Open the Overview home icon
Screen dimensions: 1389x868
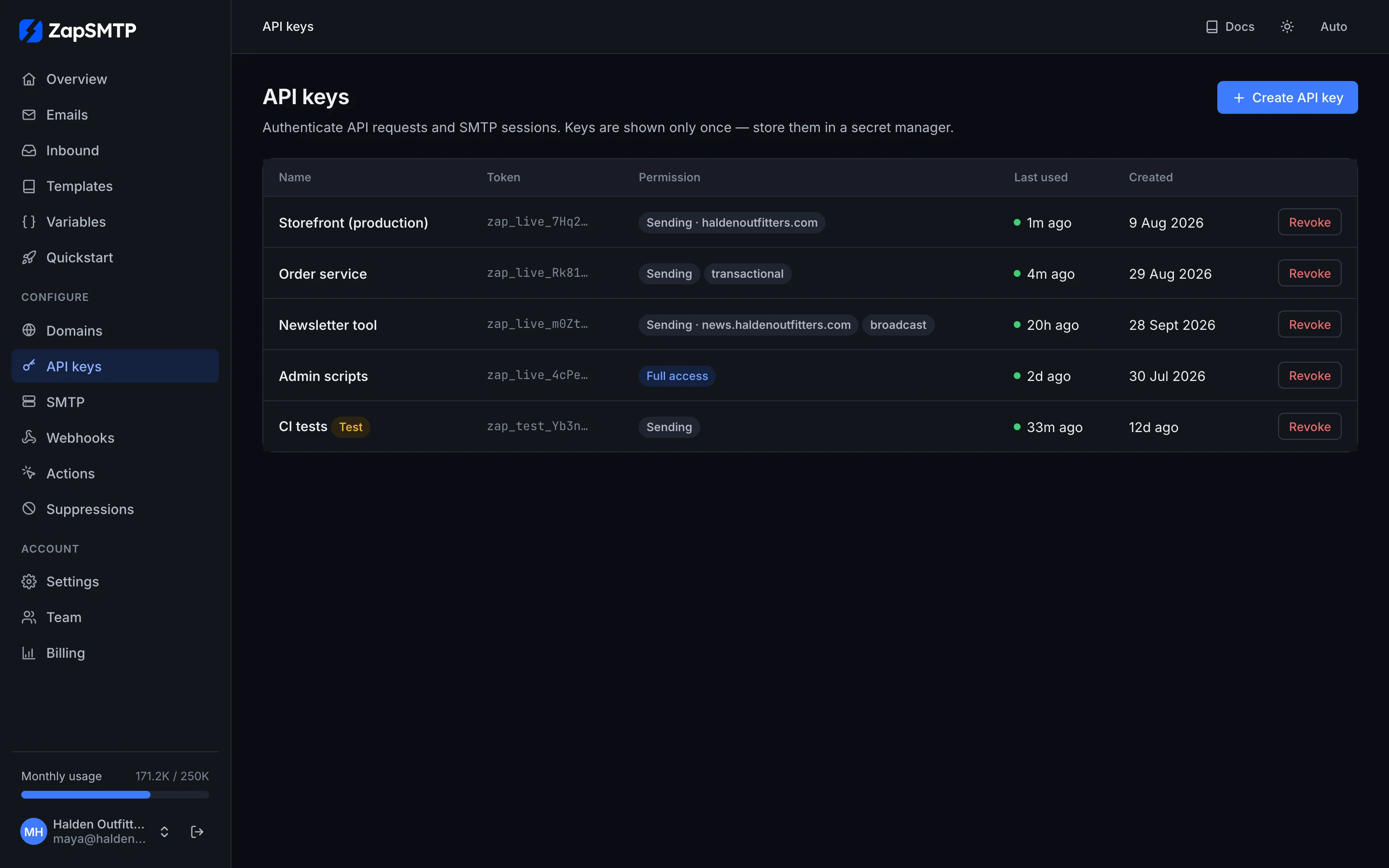(29, 79)
